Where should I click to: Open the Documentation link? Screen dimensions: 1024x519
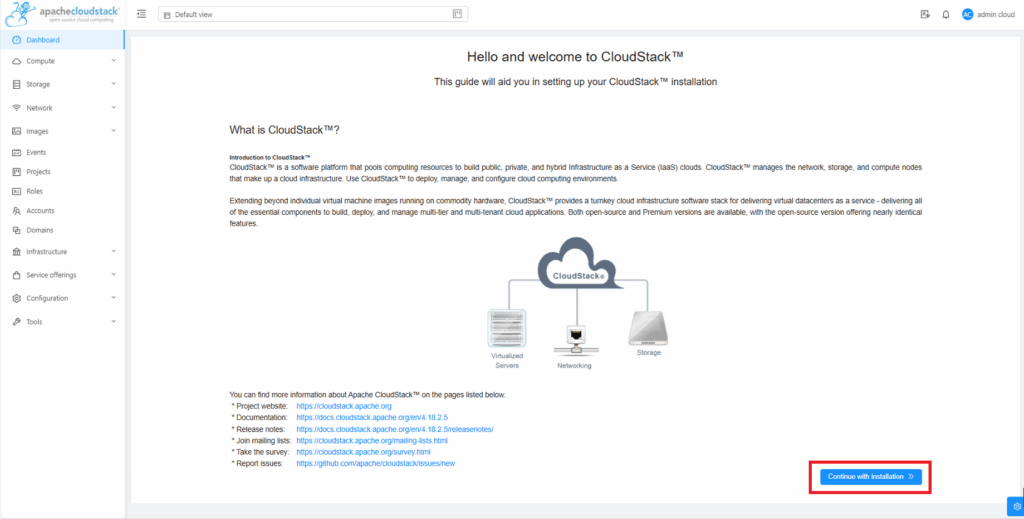pyautogui.click(x=372, y=417)
